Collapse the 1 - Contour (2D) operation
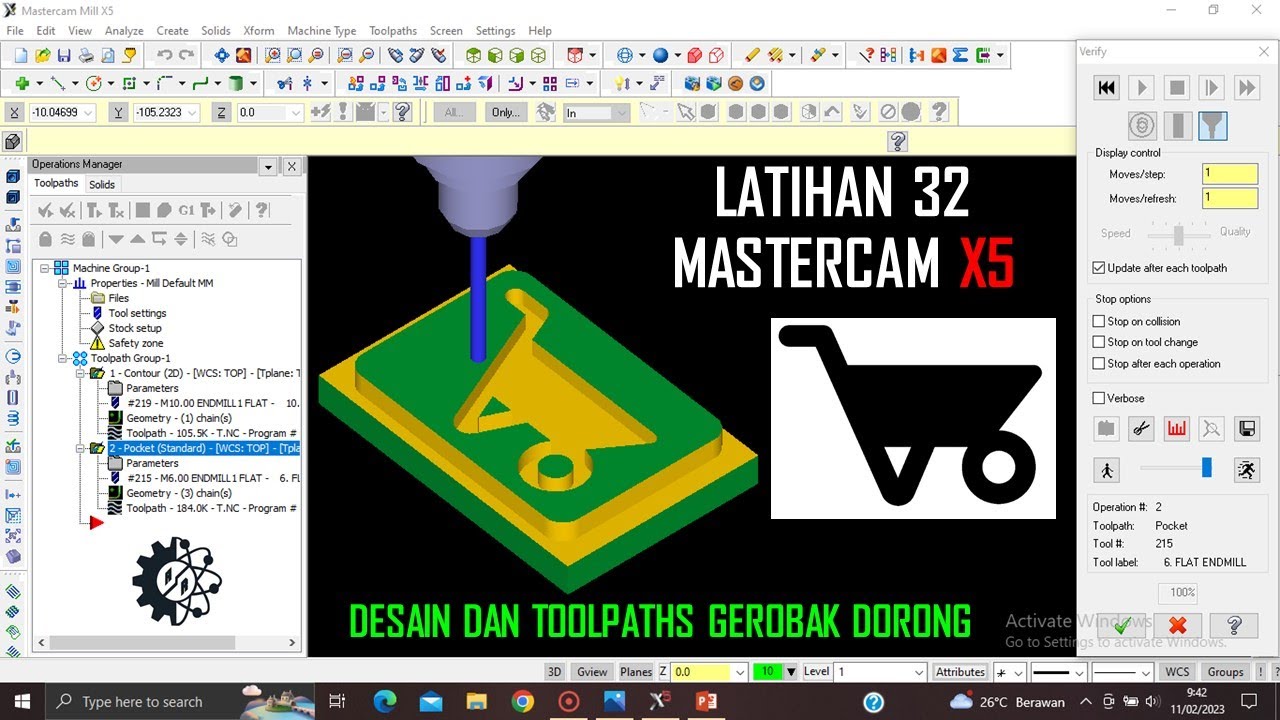The image size is (1280, 720). click(81, 373)
